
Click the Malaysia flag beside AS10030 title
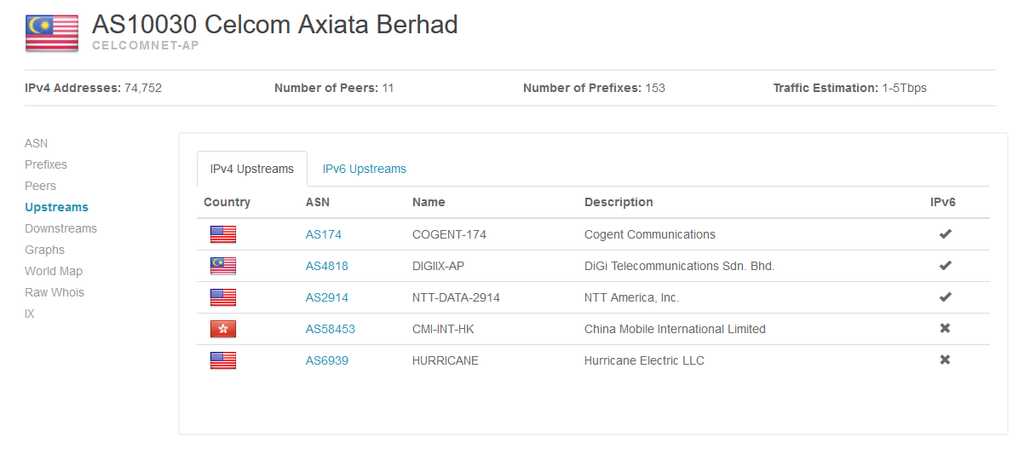51,33
